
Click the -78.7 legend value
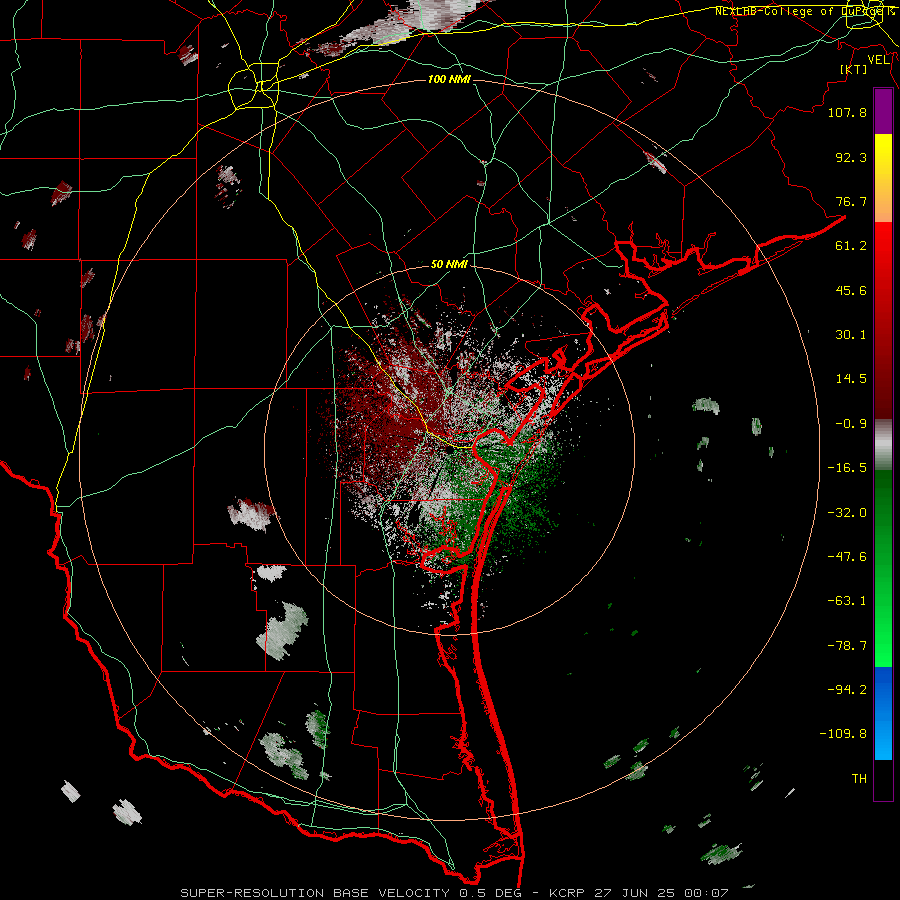847,646
